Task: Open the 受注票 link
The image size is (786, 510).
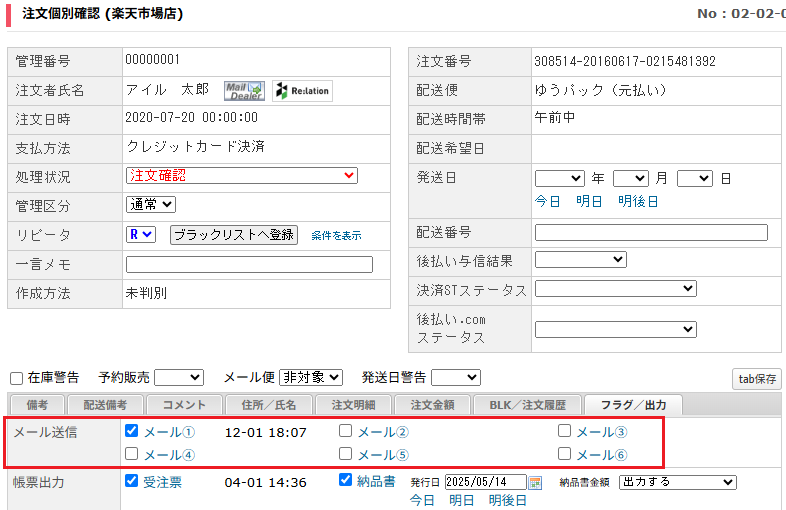Action: point(162,482)
